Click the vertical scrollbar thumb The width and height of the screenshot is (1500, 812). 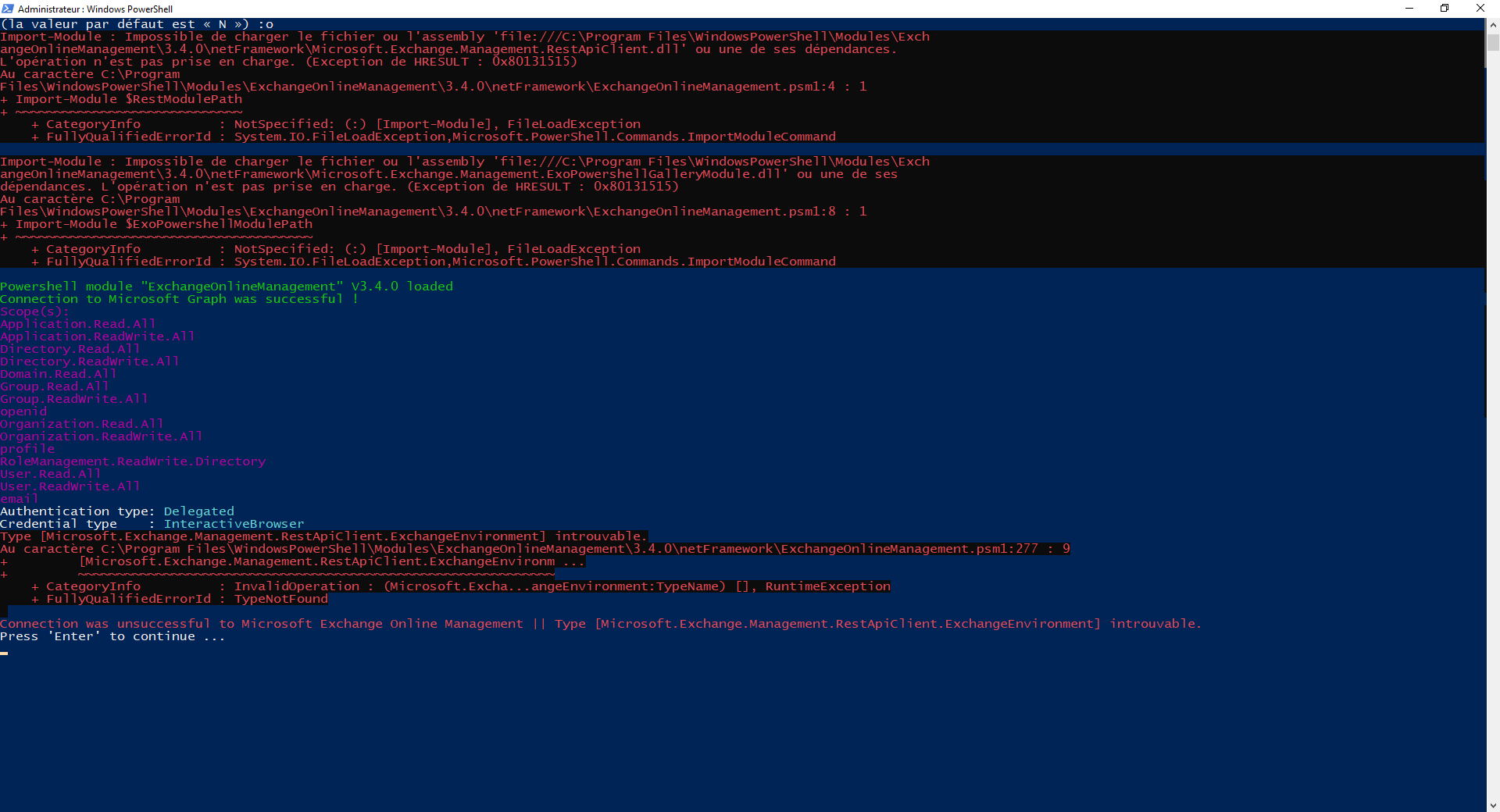(1493, 41)
